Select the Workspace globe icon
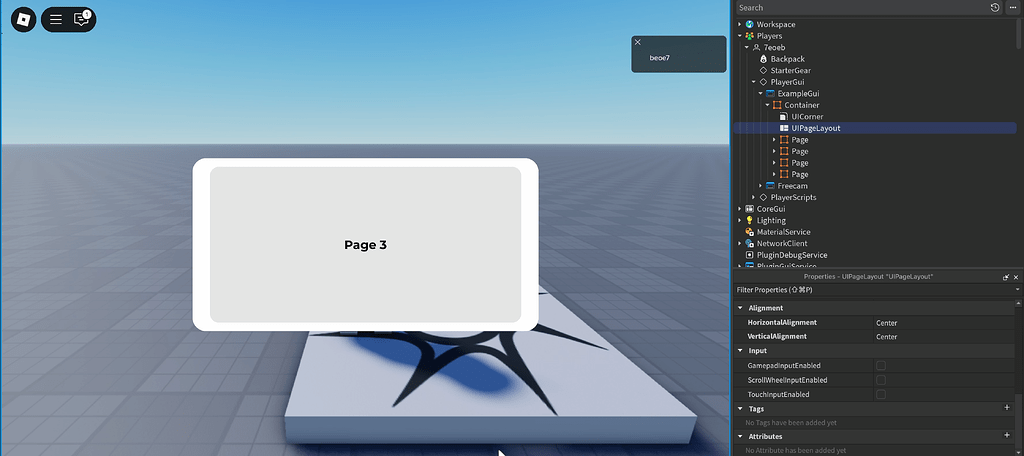The width and height of the screenshot is (1024, 456). pos(750,24)
